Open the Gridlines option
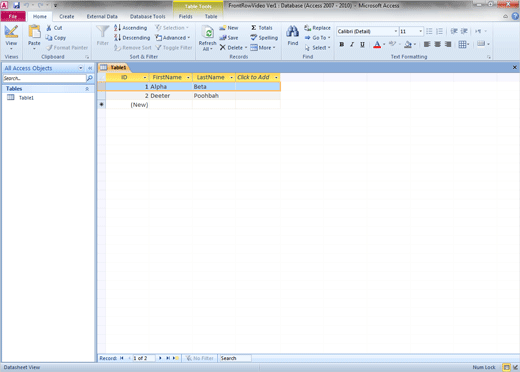 464,44
